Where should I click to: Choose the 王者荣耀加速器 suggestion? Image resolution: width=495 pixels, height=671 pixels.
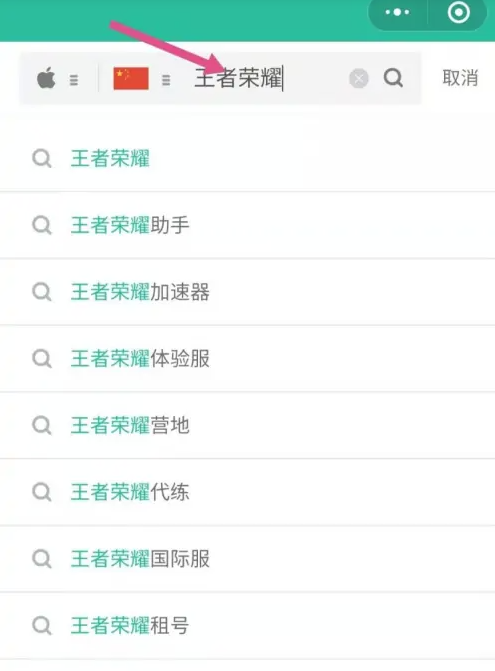tap(247, 292)
